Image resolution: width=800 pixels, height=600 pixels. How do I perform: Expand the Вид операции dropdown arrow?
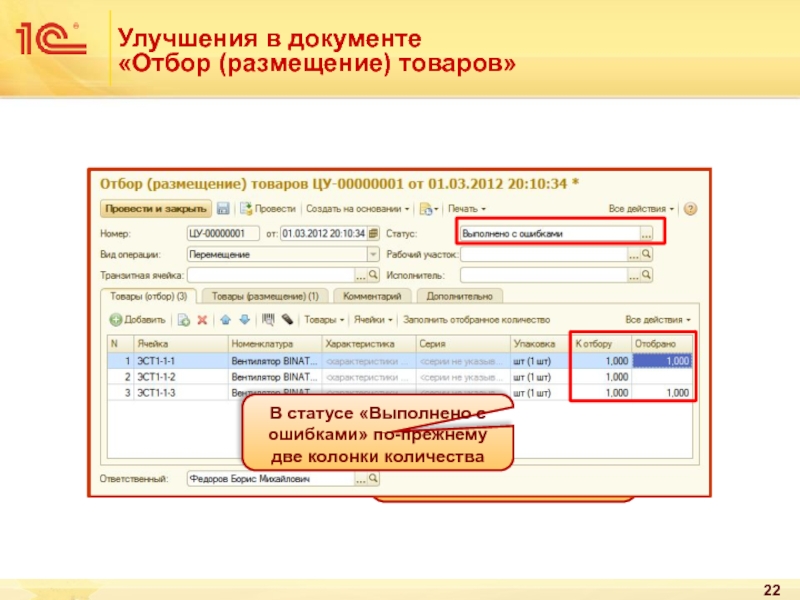tap(373, 254)
